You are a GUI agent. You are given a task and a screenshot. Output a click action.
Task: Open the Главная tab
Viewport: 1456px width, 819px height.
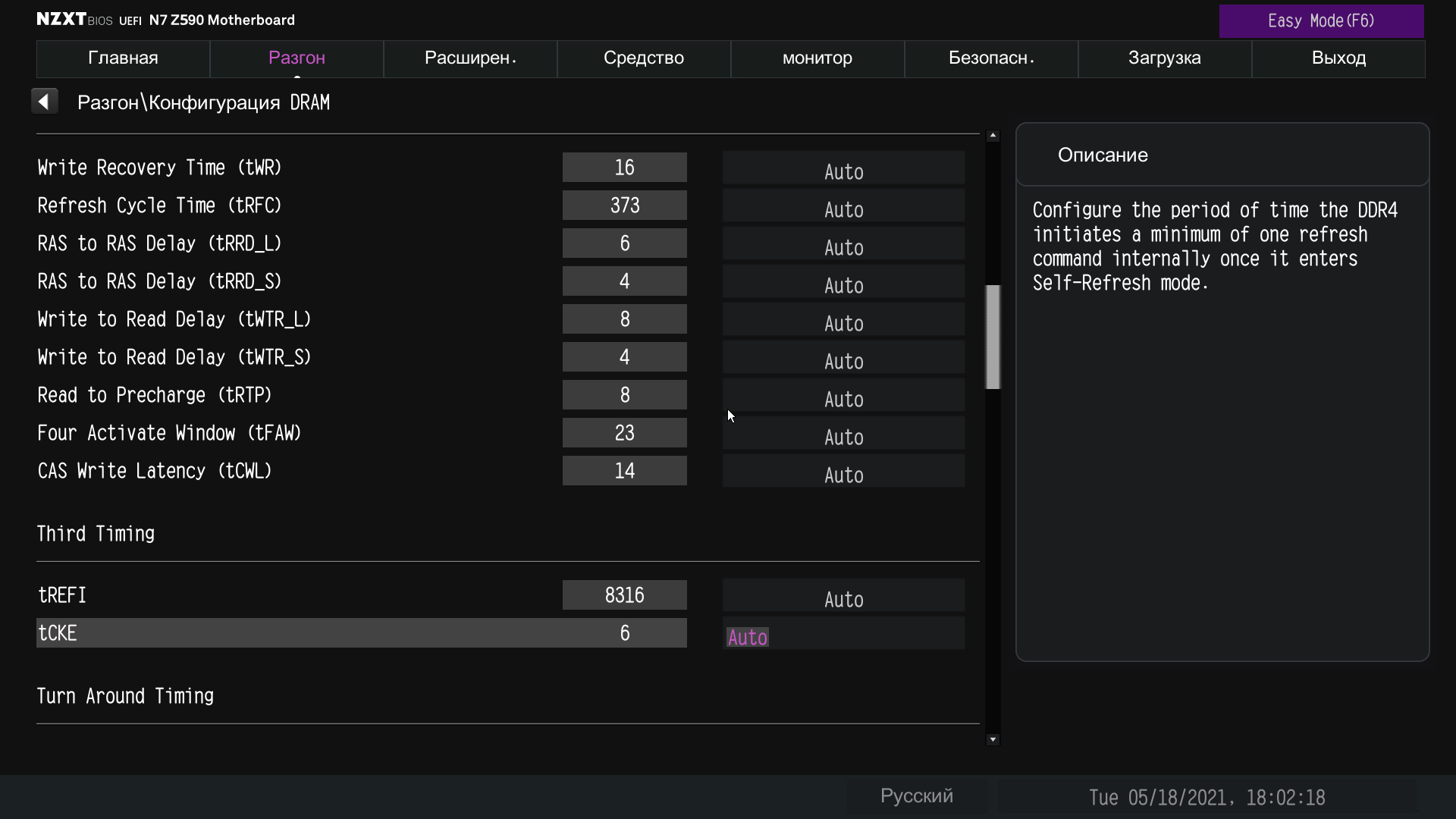[x=123, y=58]
